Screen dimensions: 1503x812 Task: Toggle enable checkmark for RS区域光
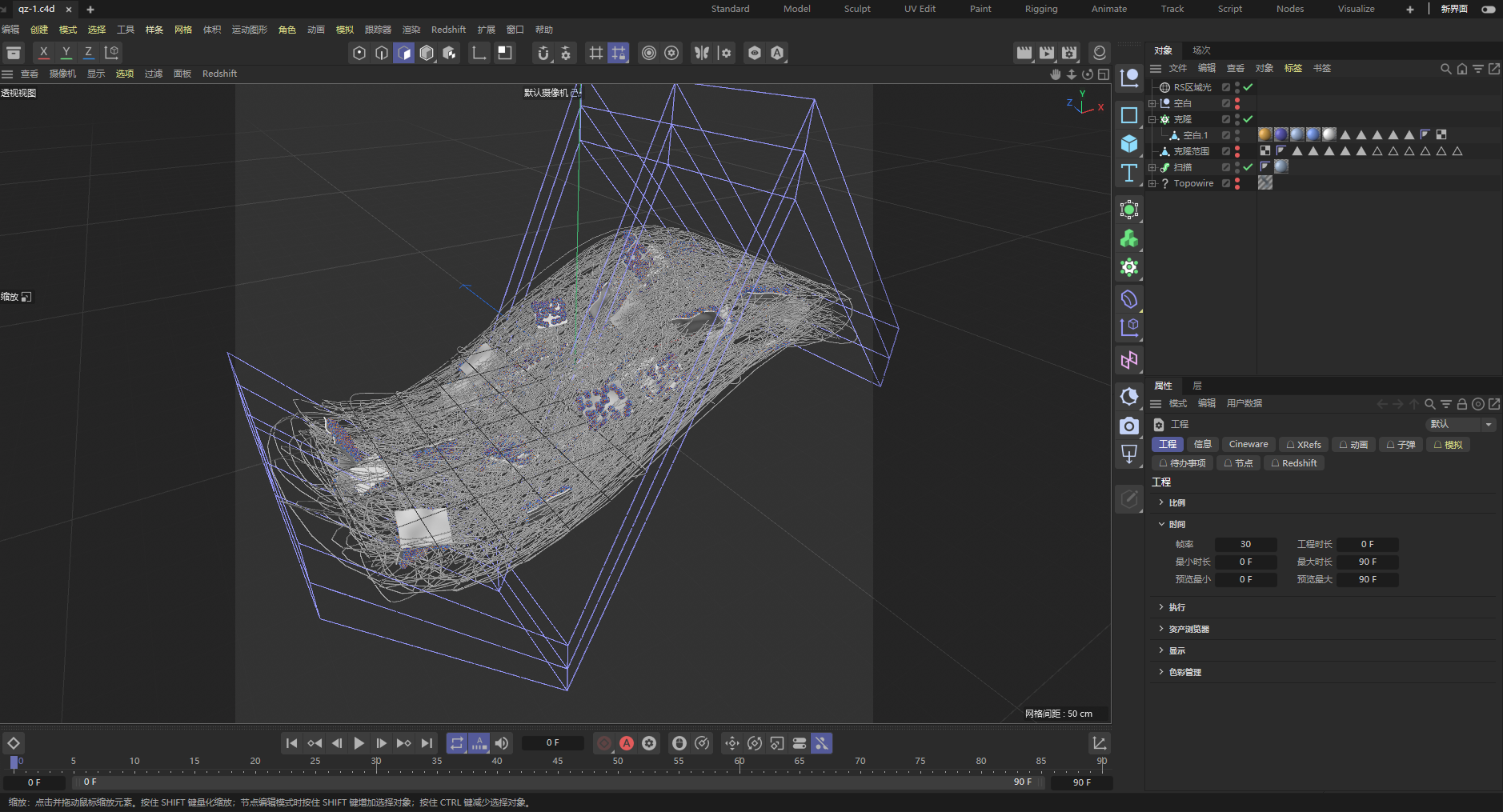(1248, 87)
